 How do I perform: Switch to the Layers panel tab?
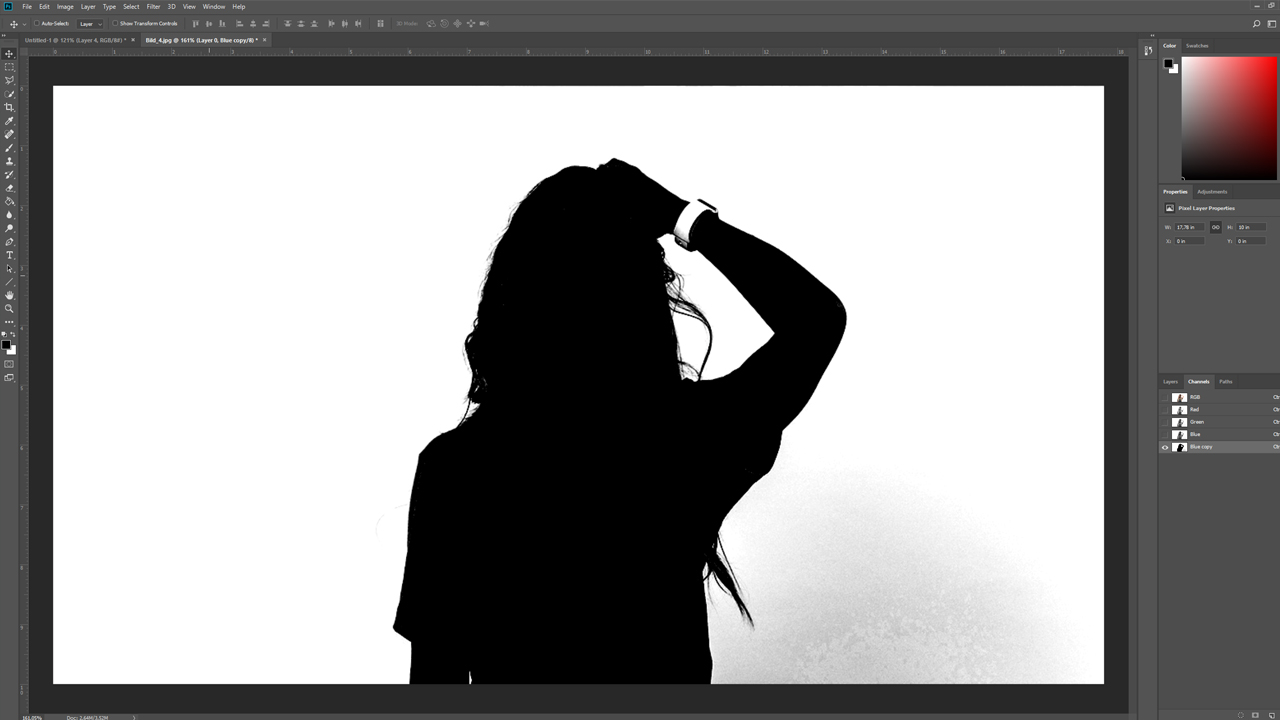pos(1170,381)
